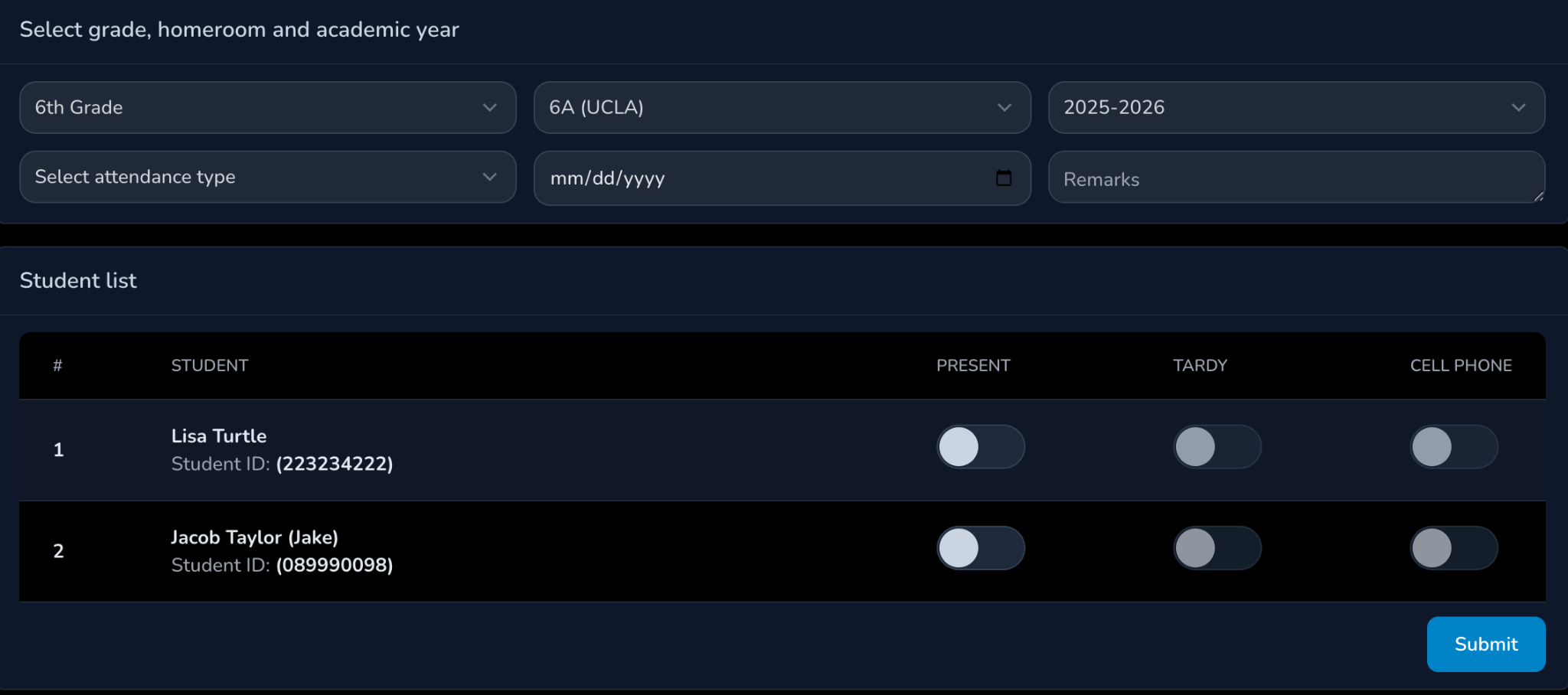
Task: Mark Jacob Taylor as present
Action: [x=980, y=548]
